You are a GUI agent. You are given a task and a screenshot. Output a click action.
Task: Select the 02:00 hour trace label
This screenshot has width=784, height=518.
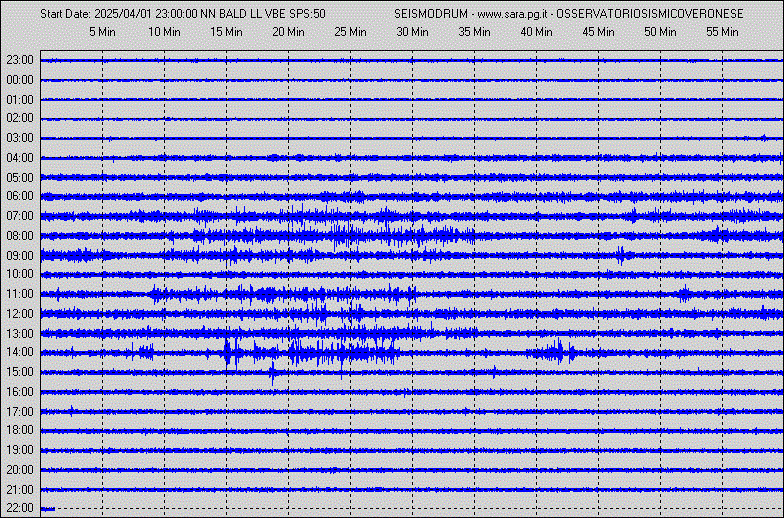point(20,118)
